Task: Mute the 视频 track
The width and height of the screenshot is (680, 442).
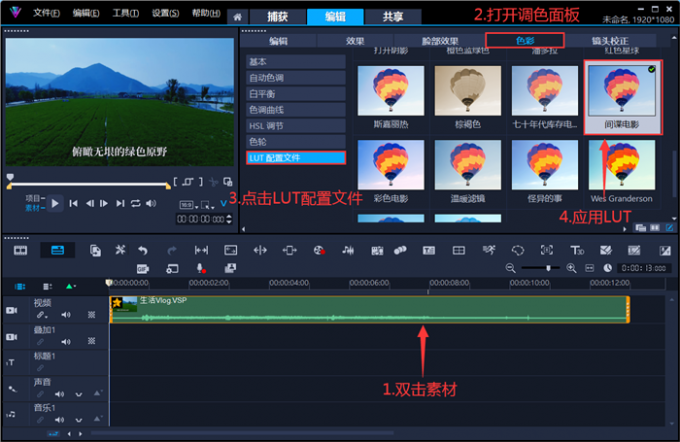Action: (x=66, y=315)
